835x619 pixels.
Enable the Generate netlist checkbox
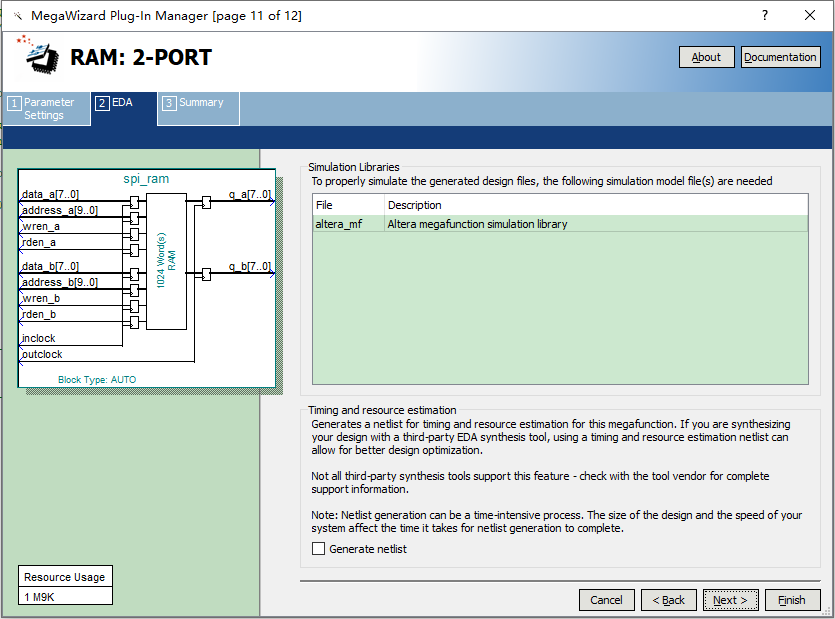[319, 549]
